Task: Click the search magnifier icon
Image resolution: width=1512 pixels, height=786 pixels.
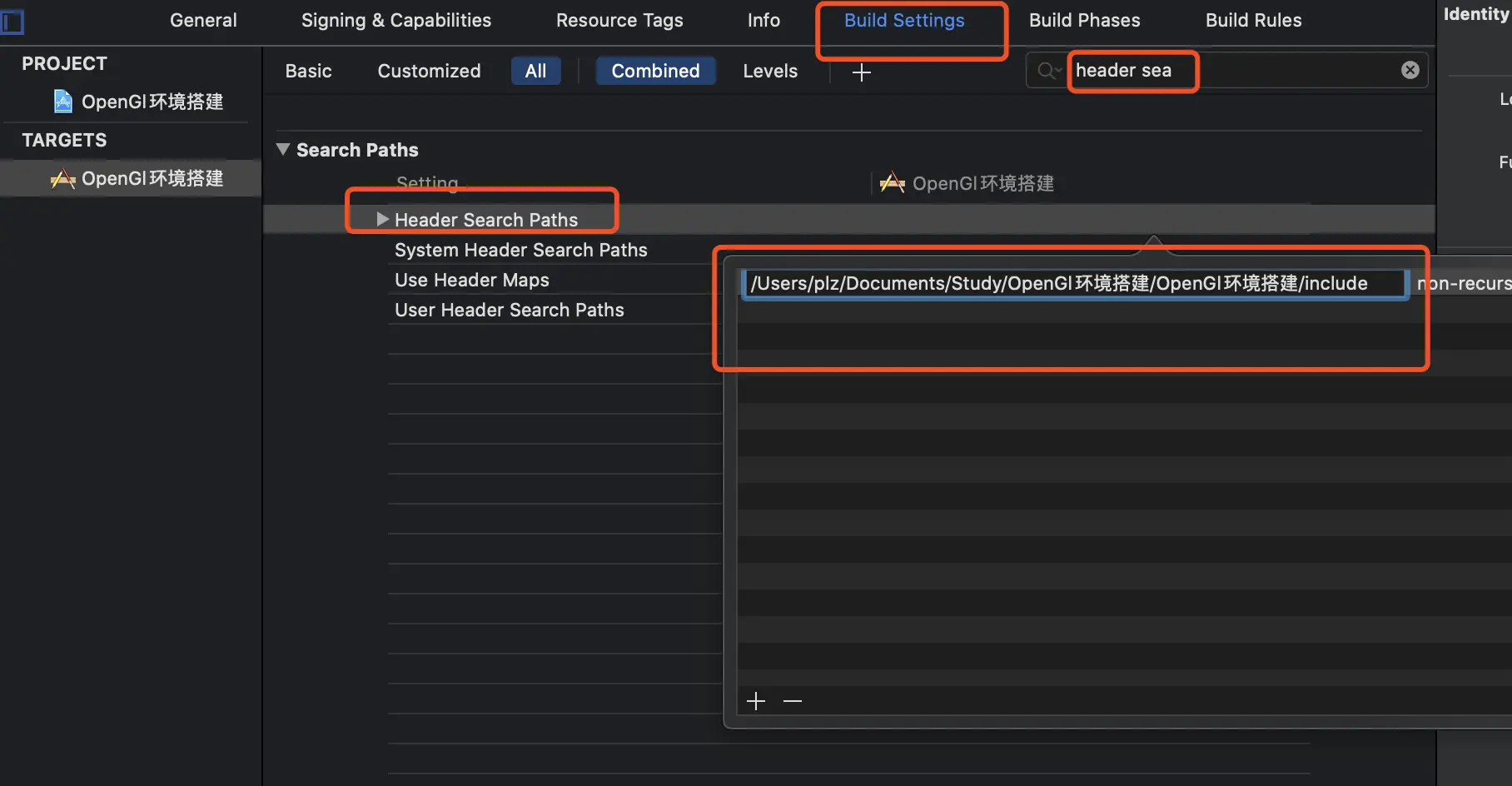Action: tap(1047, 71)
